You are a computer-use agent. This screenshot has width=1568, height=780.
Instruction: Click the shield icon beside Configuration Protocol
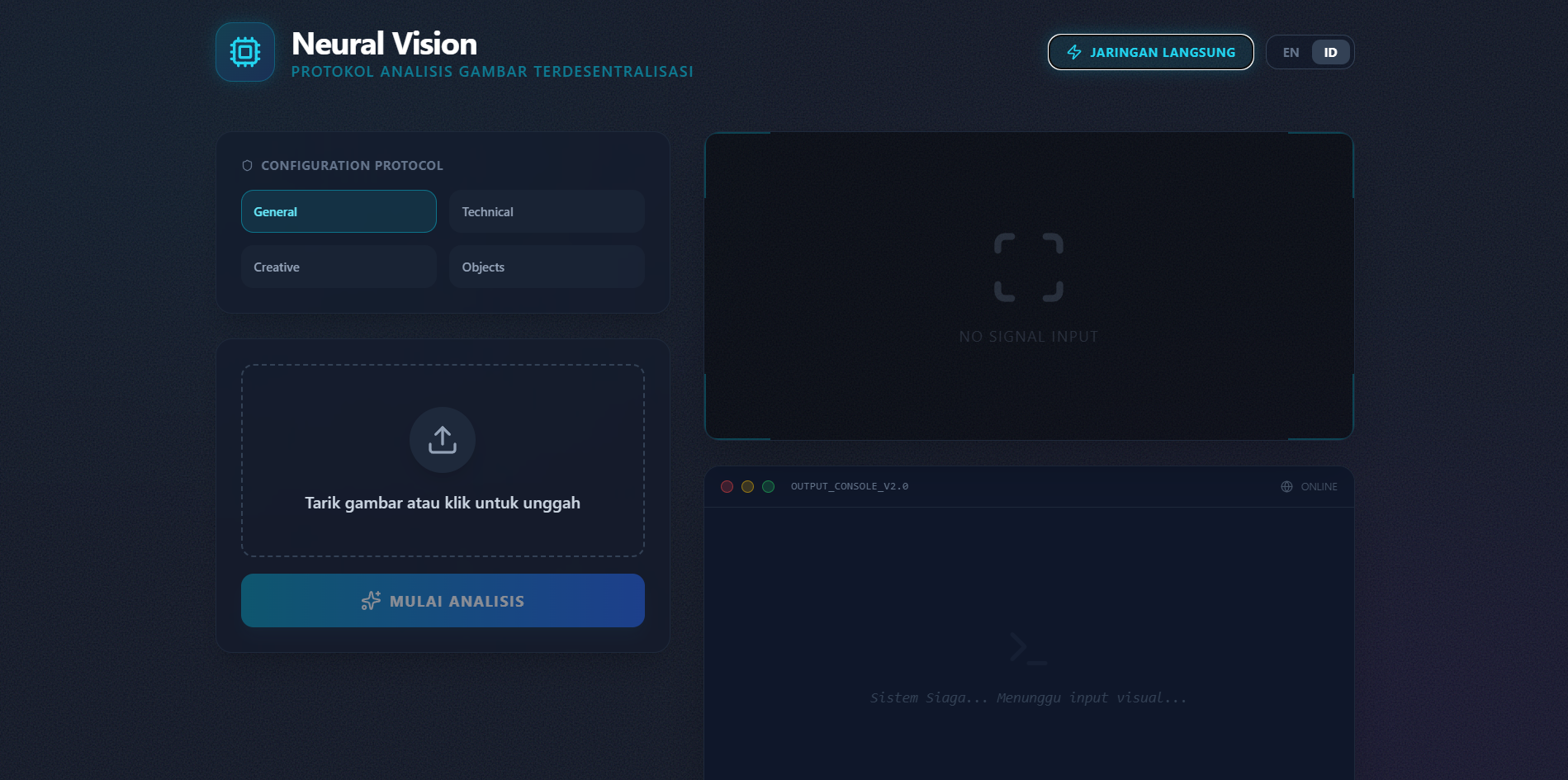point(247,165)
